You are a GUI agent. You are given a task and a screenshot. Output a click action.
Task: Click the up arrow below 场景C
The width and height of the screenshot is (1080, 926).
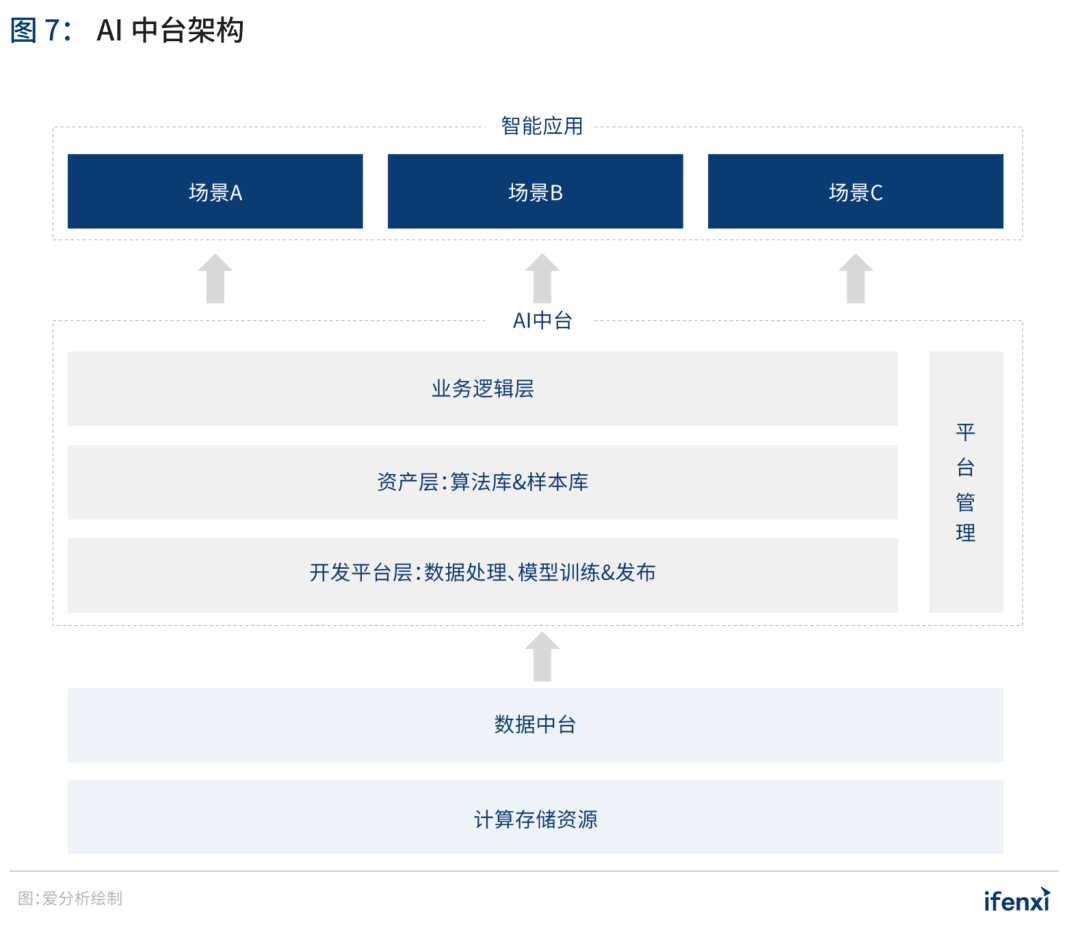(855, 278)
